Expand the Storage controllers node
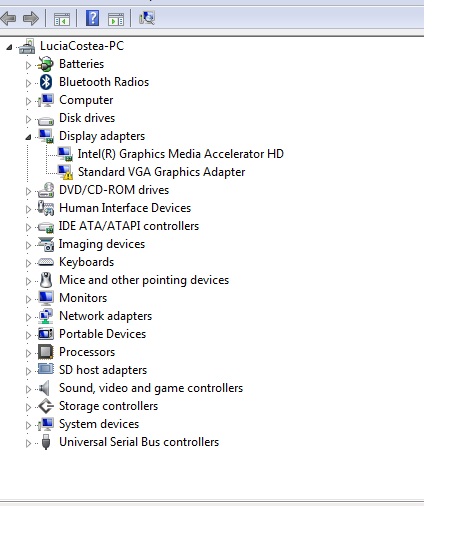 click(x=28, y=407)
